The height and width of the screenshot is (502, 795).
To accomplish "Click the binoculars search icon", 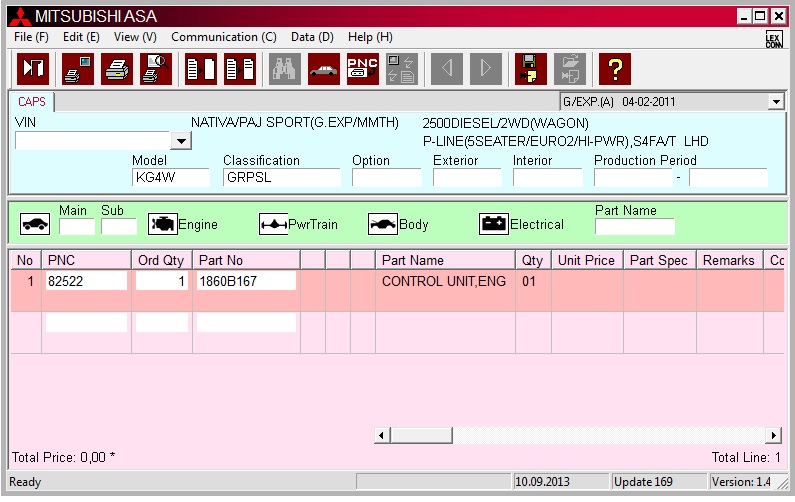I will 284,69.
